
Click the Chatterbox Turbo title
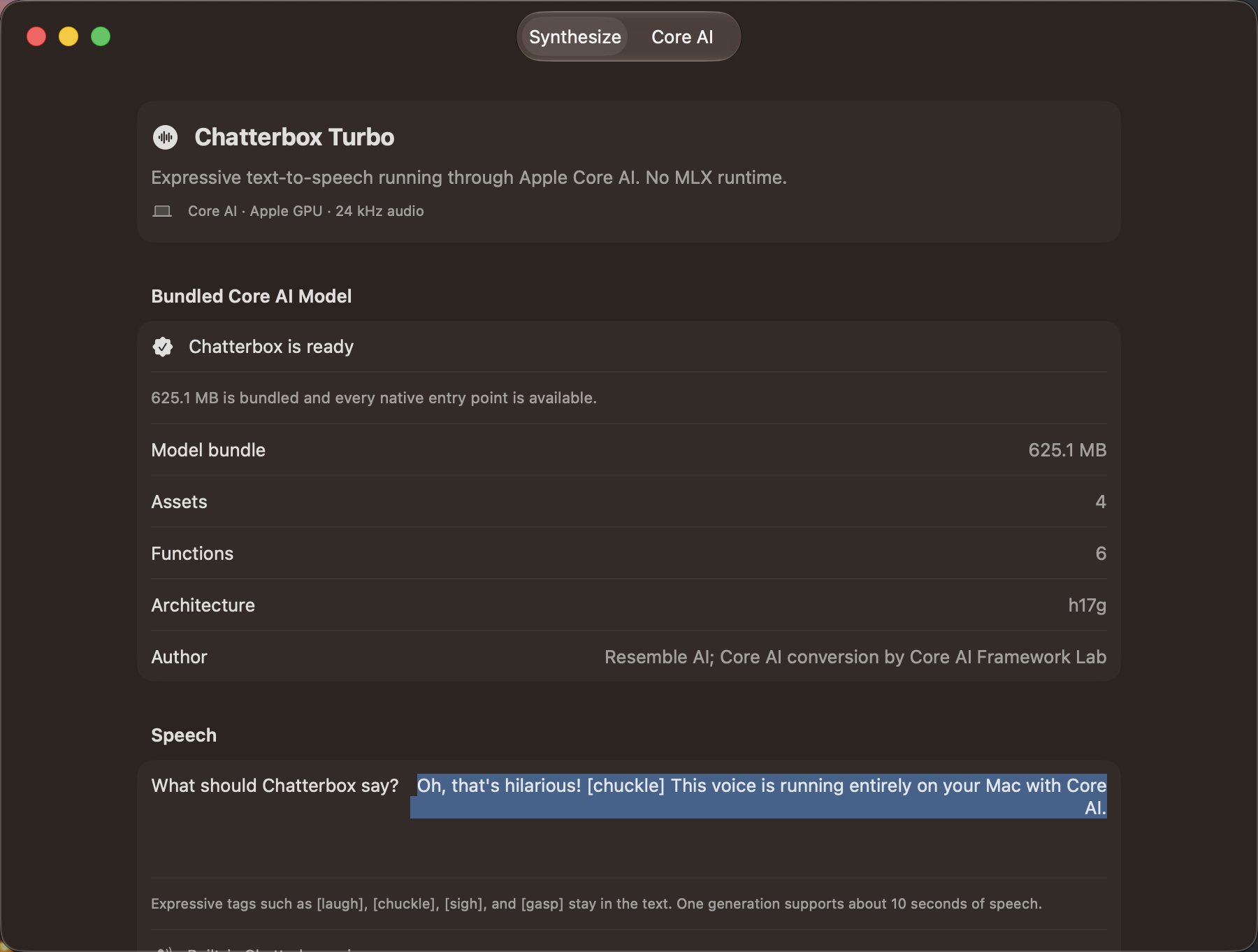294,137
